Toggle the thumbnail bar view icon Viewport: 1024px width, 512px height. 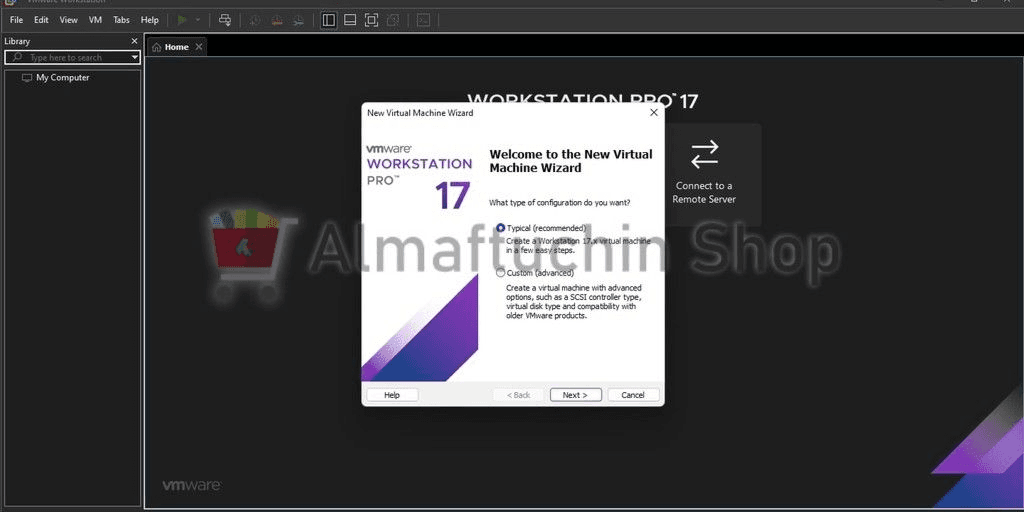click(x=350, y=20)
